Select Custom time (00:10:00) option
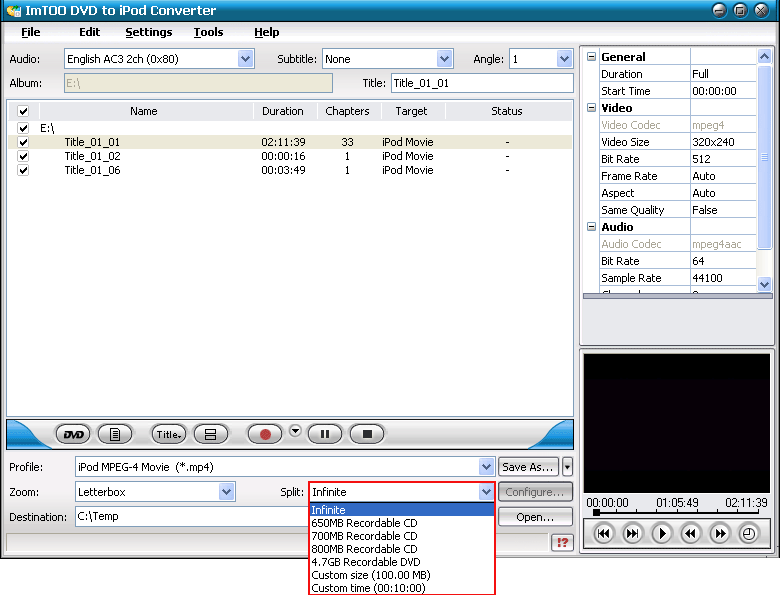The image size is (780, 595). click(x=401, y=588)
